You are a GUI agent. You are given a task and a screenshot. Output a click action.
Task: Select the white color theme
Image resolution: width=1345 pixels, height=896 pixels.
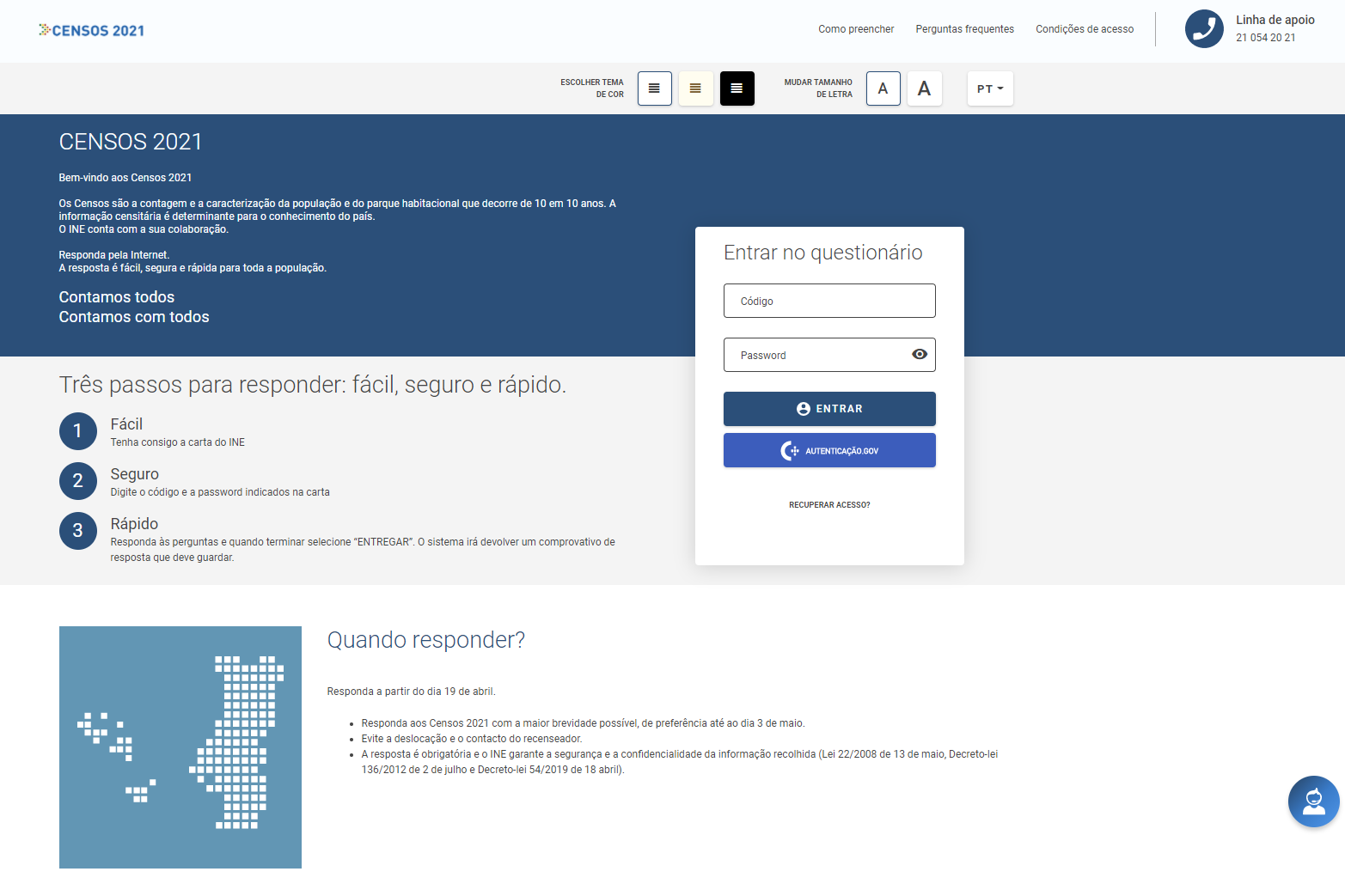click(654, 88)
